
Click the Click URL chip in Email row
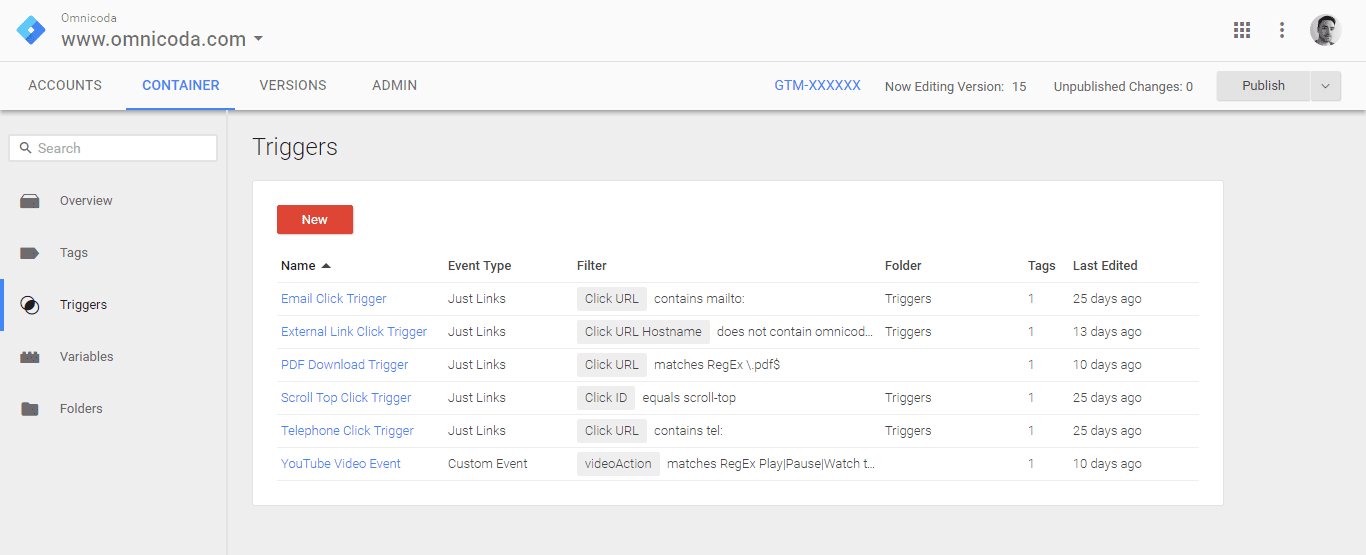pyautogui.click(x=612, y=299)
